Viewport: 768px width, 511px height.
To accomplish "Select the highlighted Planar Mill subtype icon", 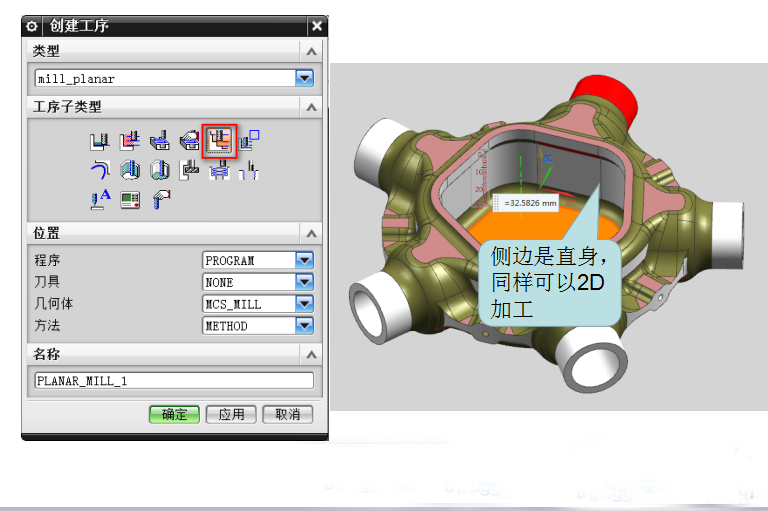I will point(219,142).
